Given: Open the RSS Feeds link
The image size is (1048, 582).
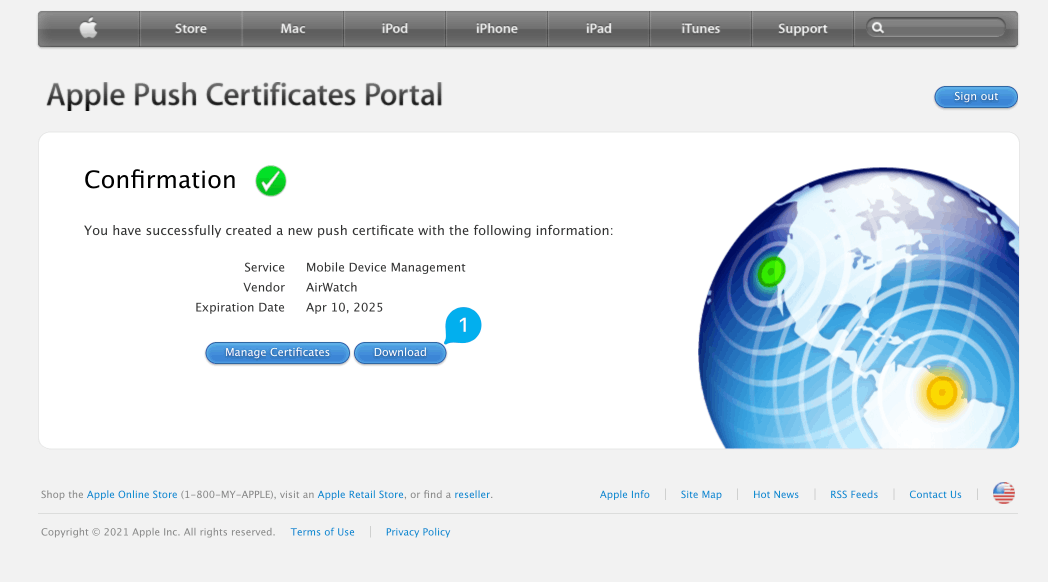Looking at the screenshot, I should 854,494.
